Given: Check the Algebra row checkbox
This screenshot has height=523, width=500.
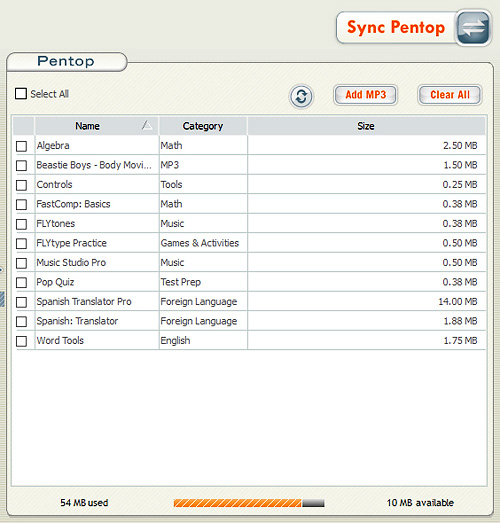Looking at the screenshot, I should (22, 146).
